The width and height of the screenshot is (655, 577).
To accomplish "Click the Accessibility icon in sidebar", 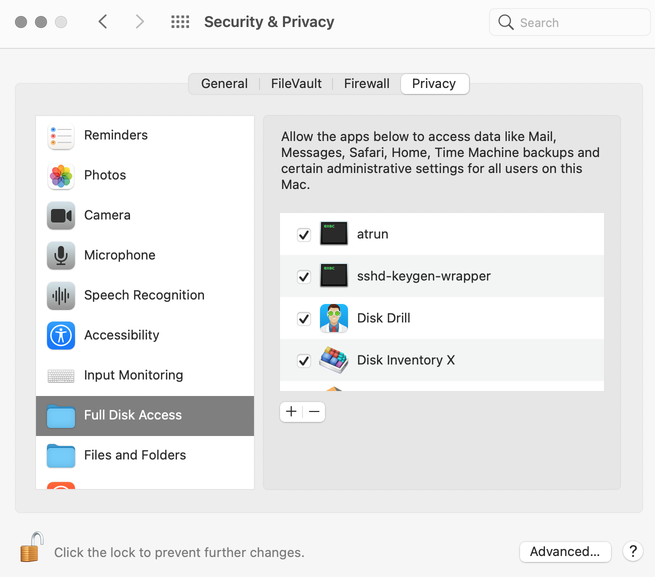I will click(x=61, y=336).
